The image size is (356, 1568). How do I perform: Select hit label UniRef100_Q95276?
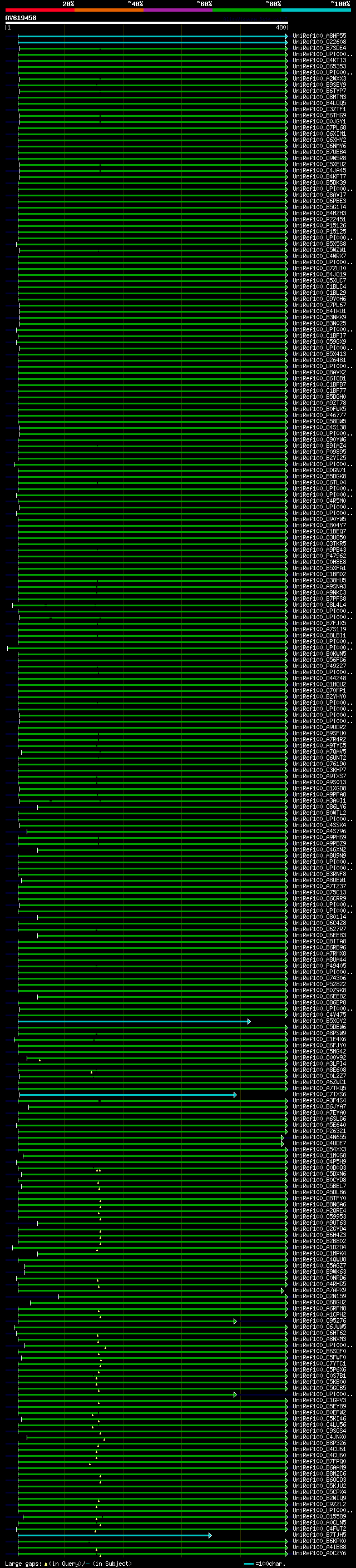(319, 1321)
